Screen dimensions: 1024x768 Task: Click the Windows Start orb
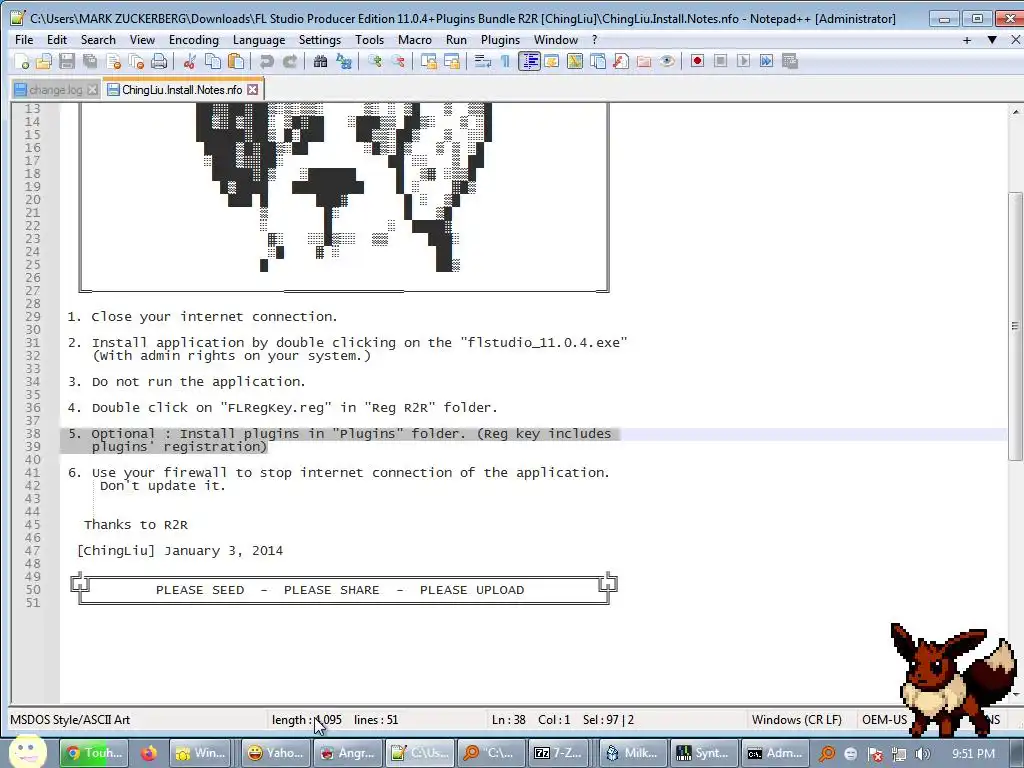point(27,751)
